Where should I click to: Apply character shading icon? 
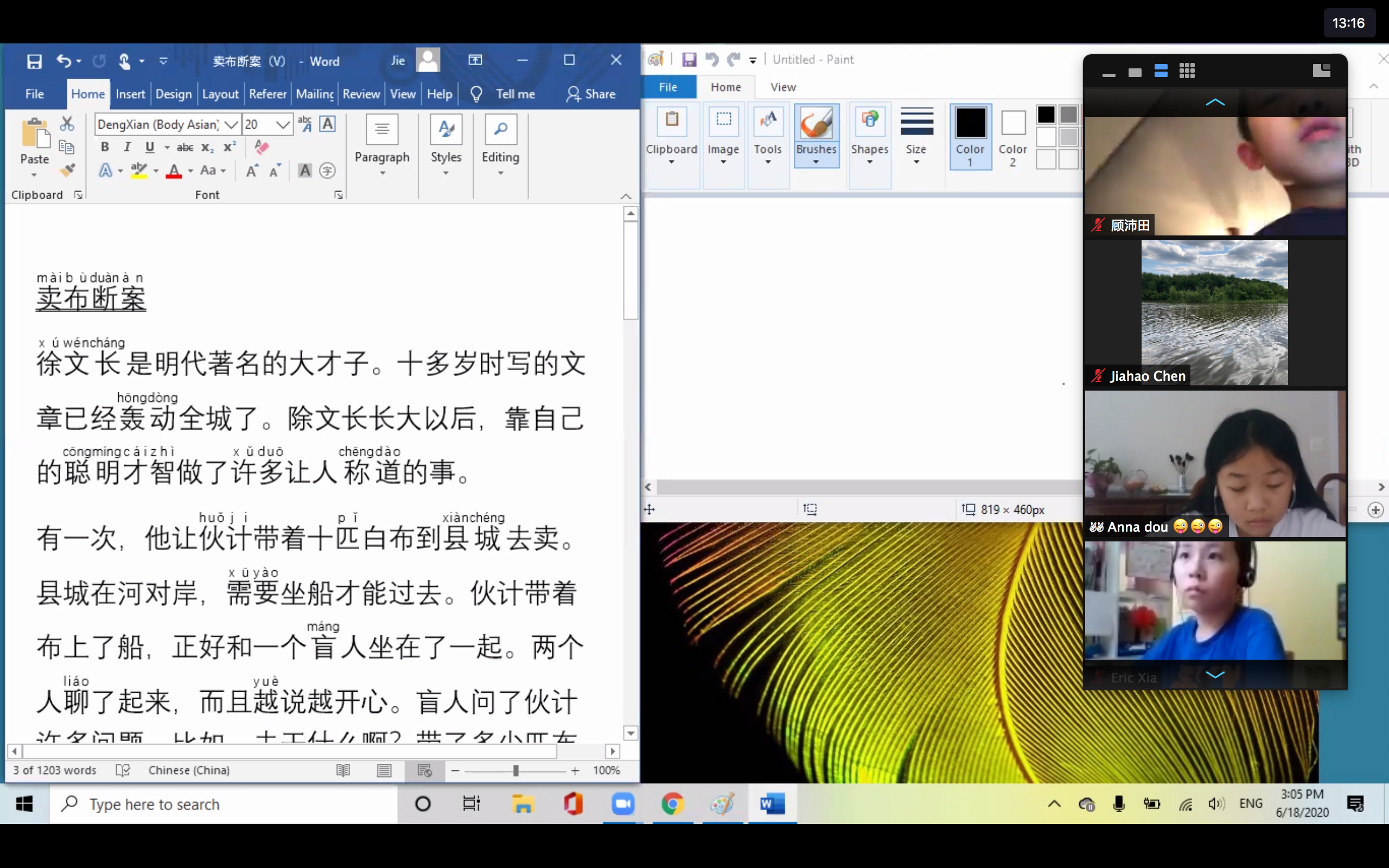click(305, 170)
